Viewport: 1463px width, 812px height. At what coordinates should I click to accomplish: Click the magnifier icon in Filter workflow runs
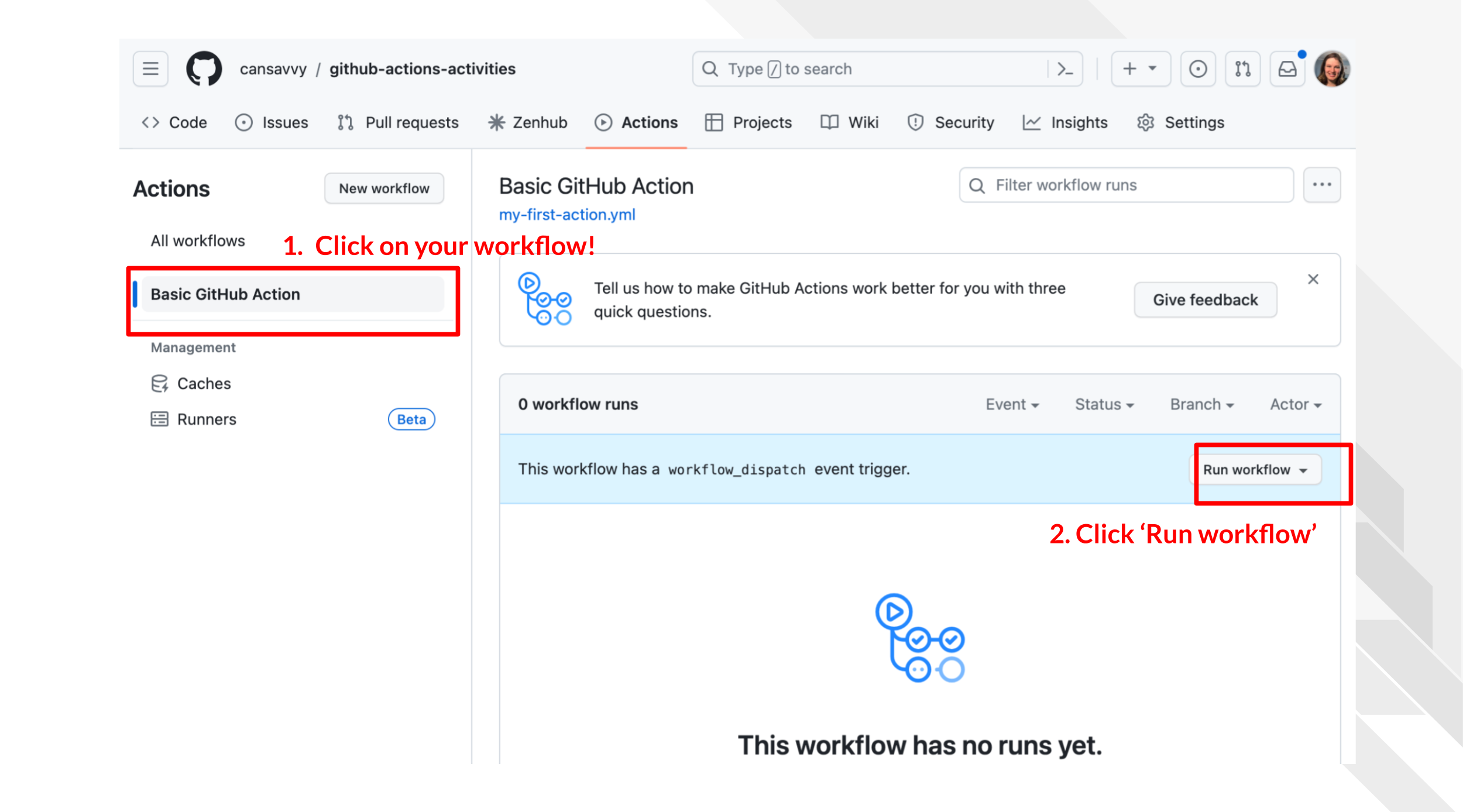(977, 185)
